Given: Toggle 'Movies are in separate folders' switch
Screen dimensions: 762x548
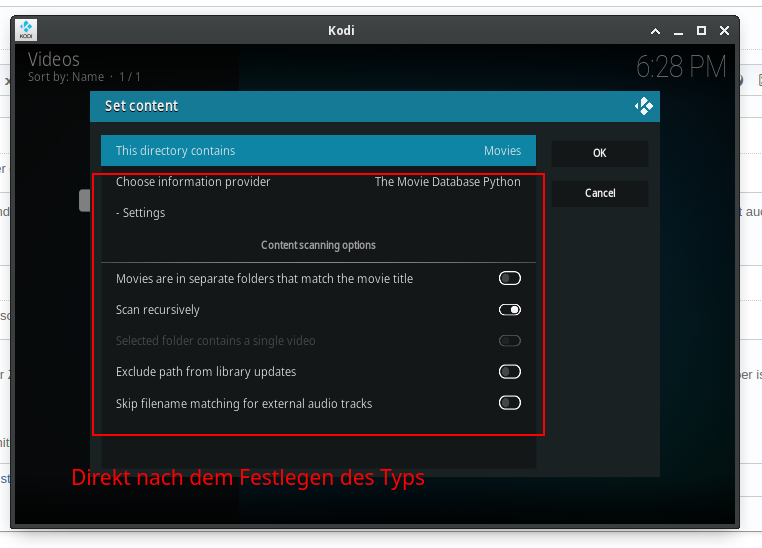Looking at the screenshot, I should coord(509,278).
